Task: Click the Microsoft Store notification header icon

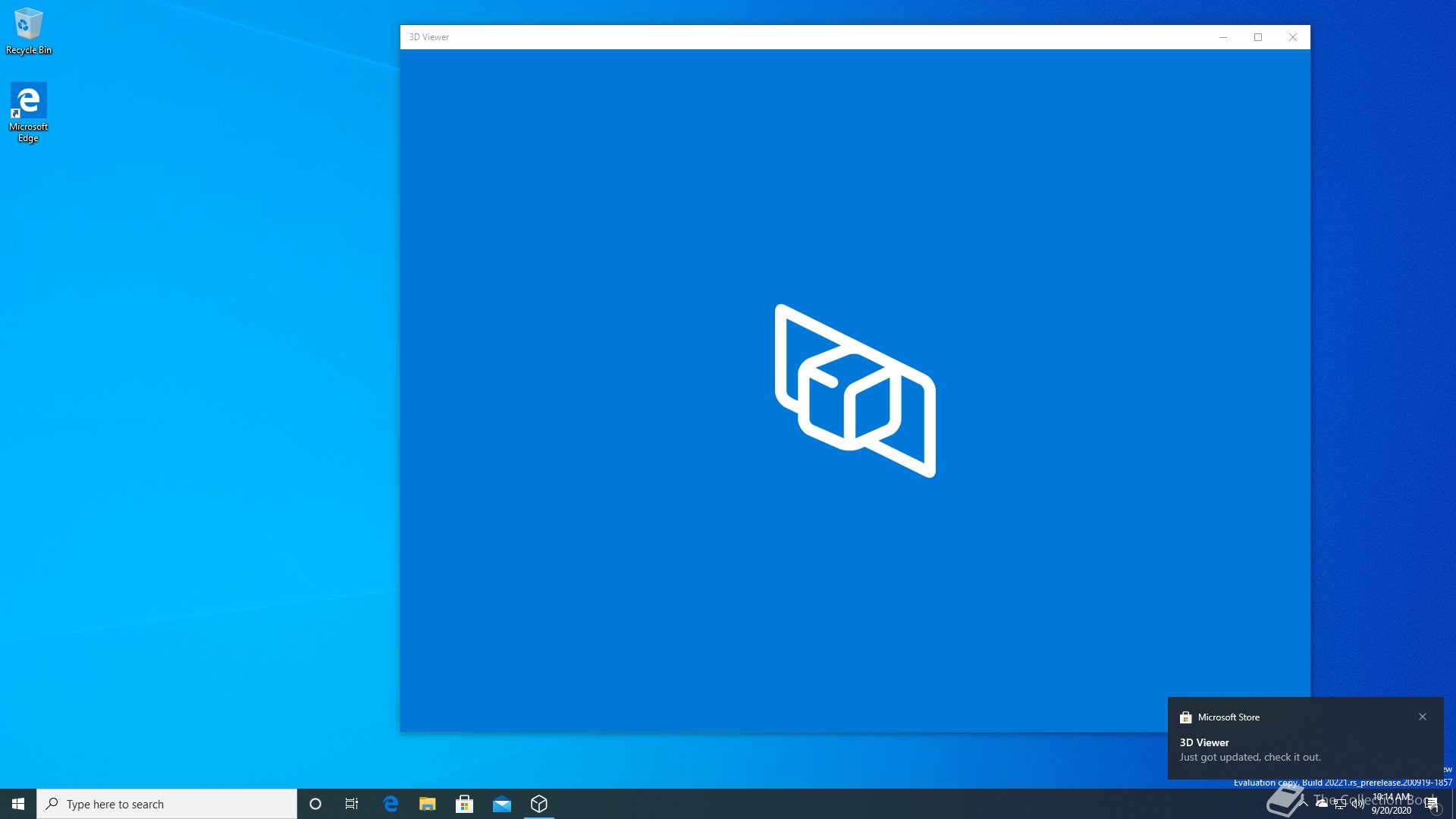Action: [x=1186, y=717]
